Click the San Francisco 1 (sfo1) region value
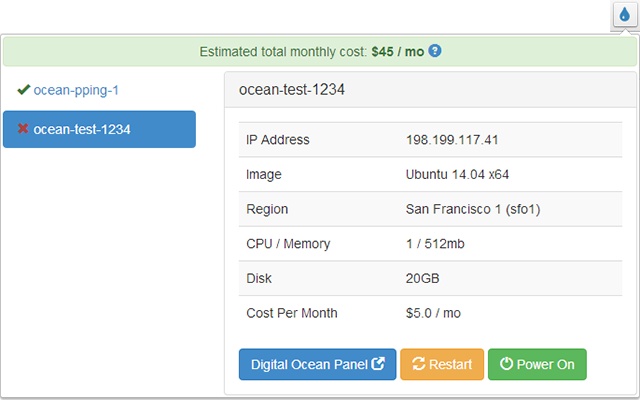640x400 pixels. tap(473, 209)
